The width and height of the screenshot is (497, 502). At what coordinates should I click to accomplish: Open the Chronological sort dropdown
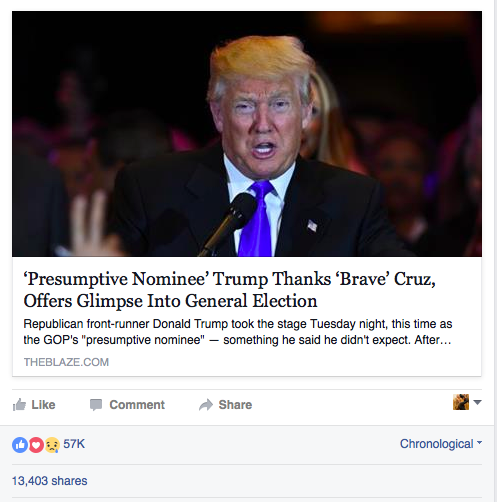coord(441,444)
